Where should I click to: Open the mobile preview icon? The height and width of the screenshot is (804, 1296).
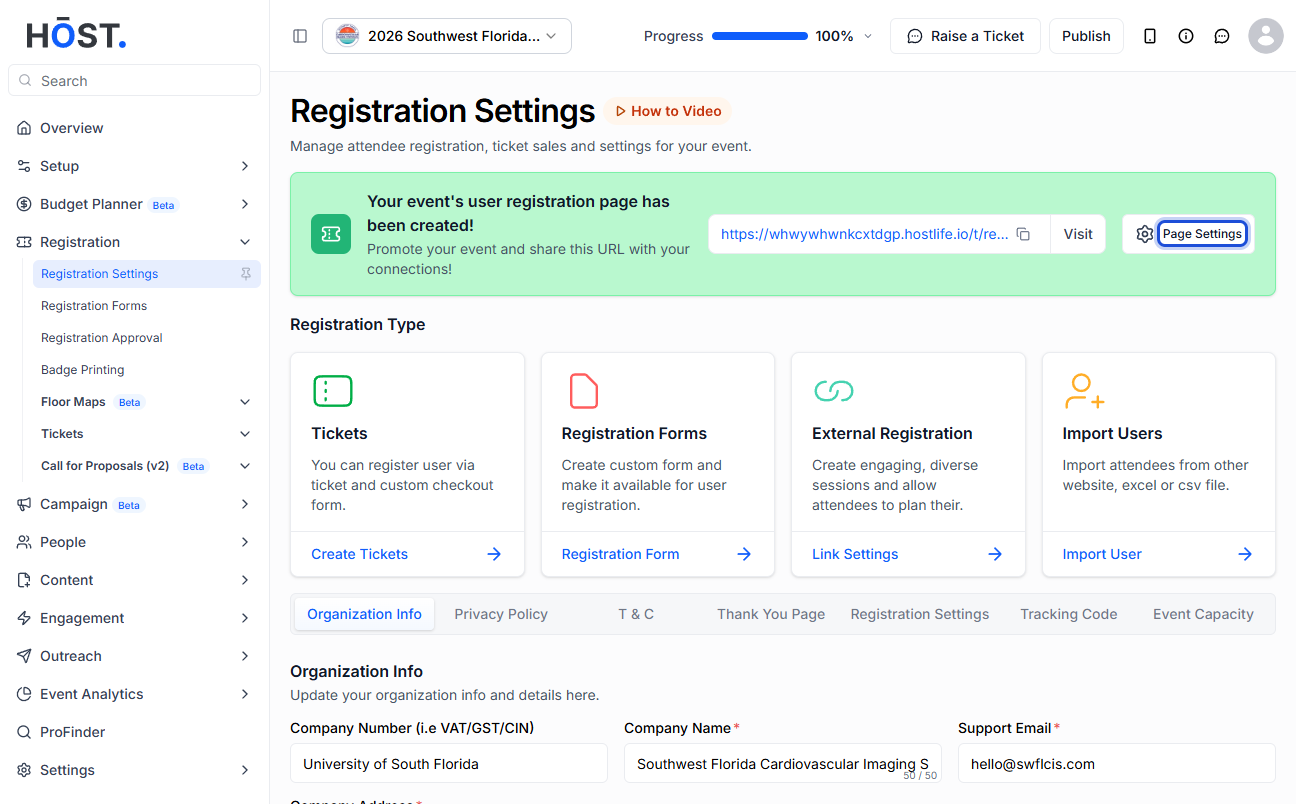click(x=1150, y=36)
